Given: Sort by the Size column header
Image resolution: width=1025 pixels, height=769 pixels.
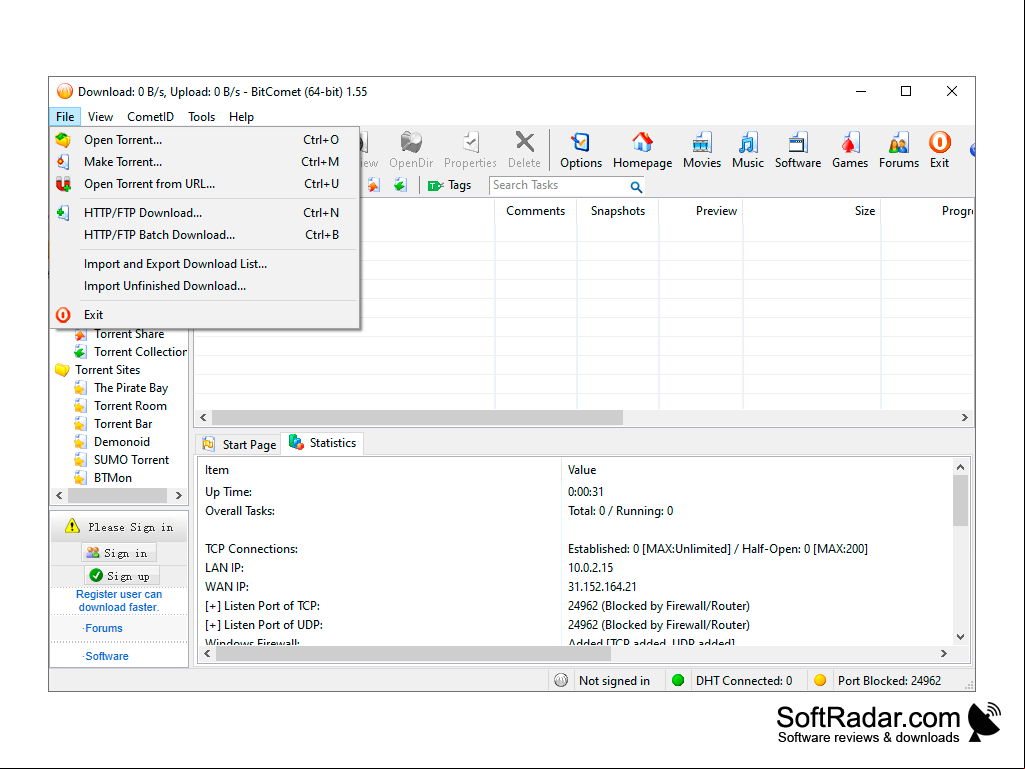Looking at the screenshot, I should click(x=812, y=211).
